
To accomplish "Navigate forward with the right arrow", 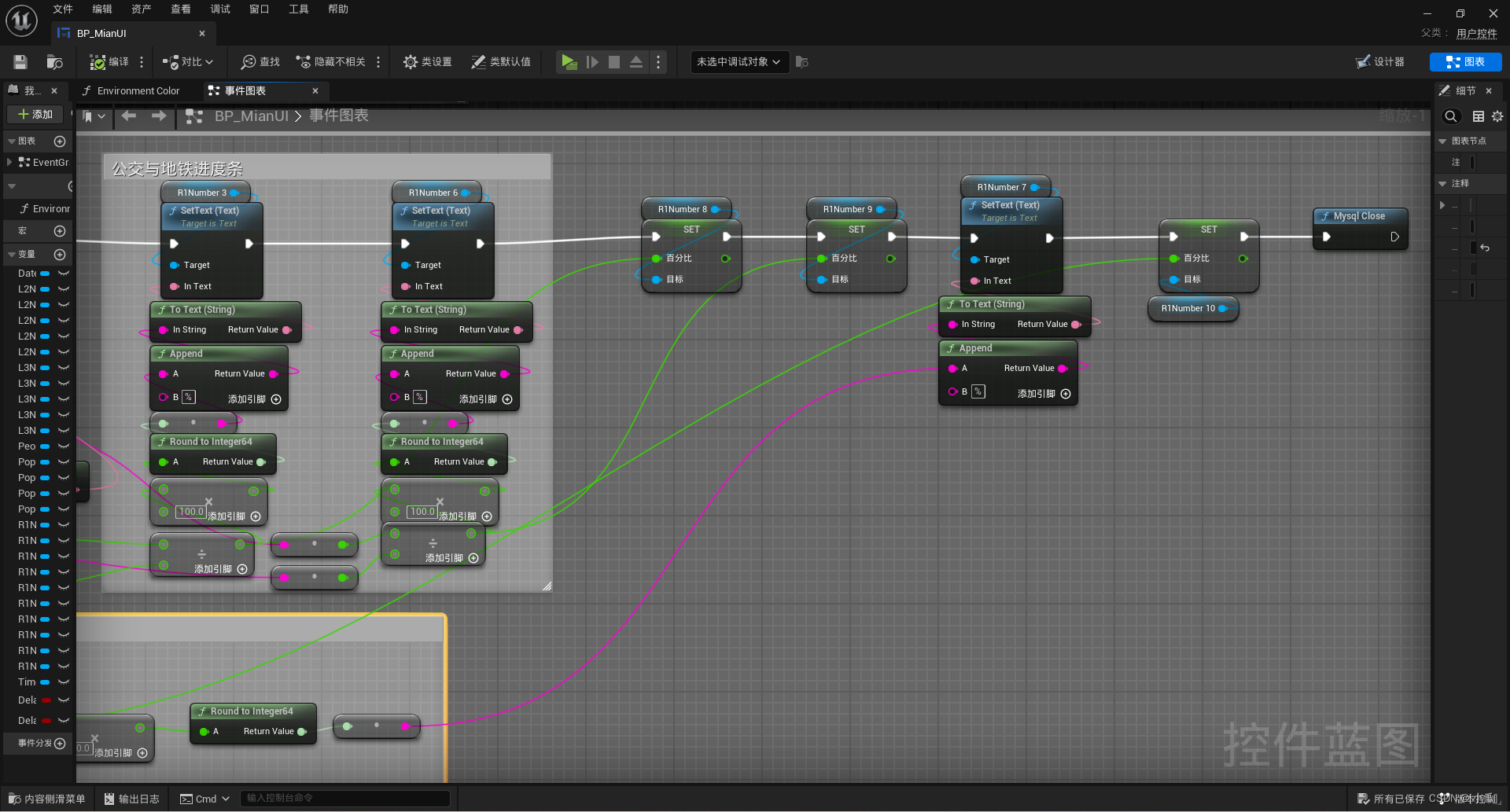I will (159, 116).
